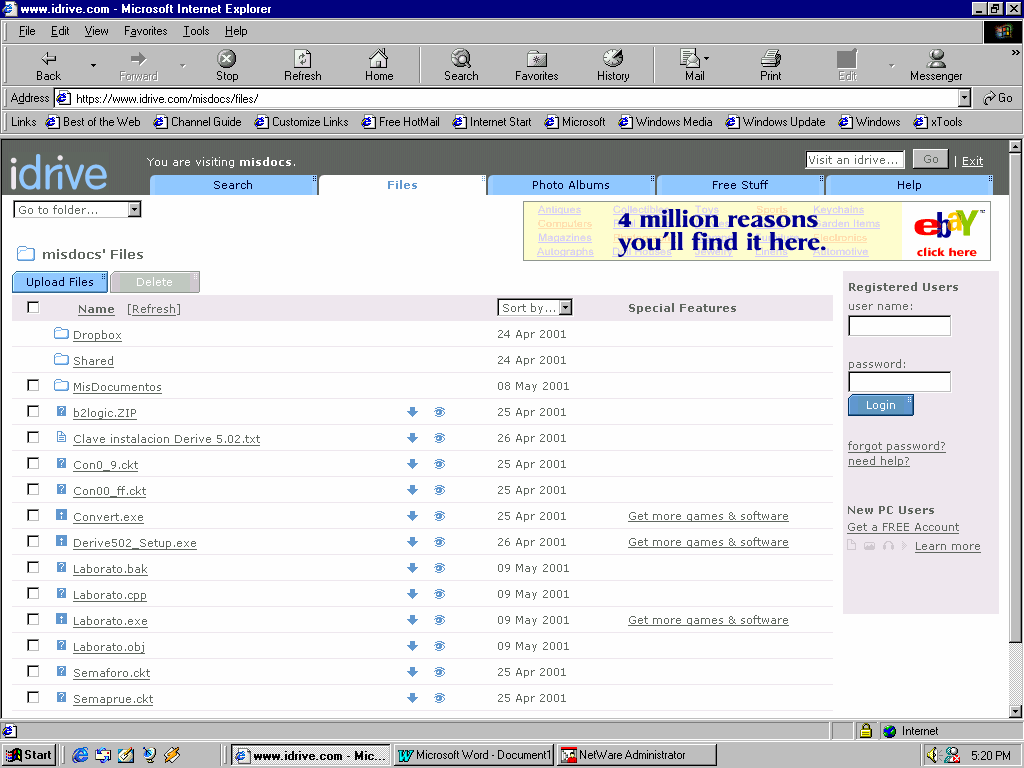Viewport: 1024px width, 768px height.
Task: Check the box next to Con0_9.ckt
Action: [x=33, y=464]
